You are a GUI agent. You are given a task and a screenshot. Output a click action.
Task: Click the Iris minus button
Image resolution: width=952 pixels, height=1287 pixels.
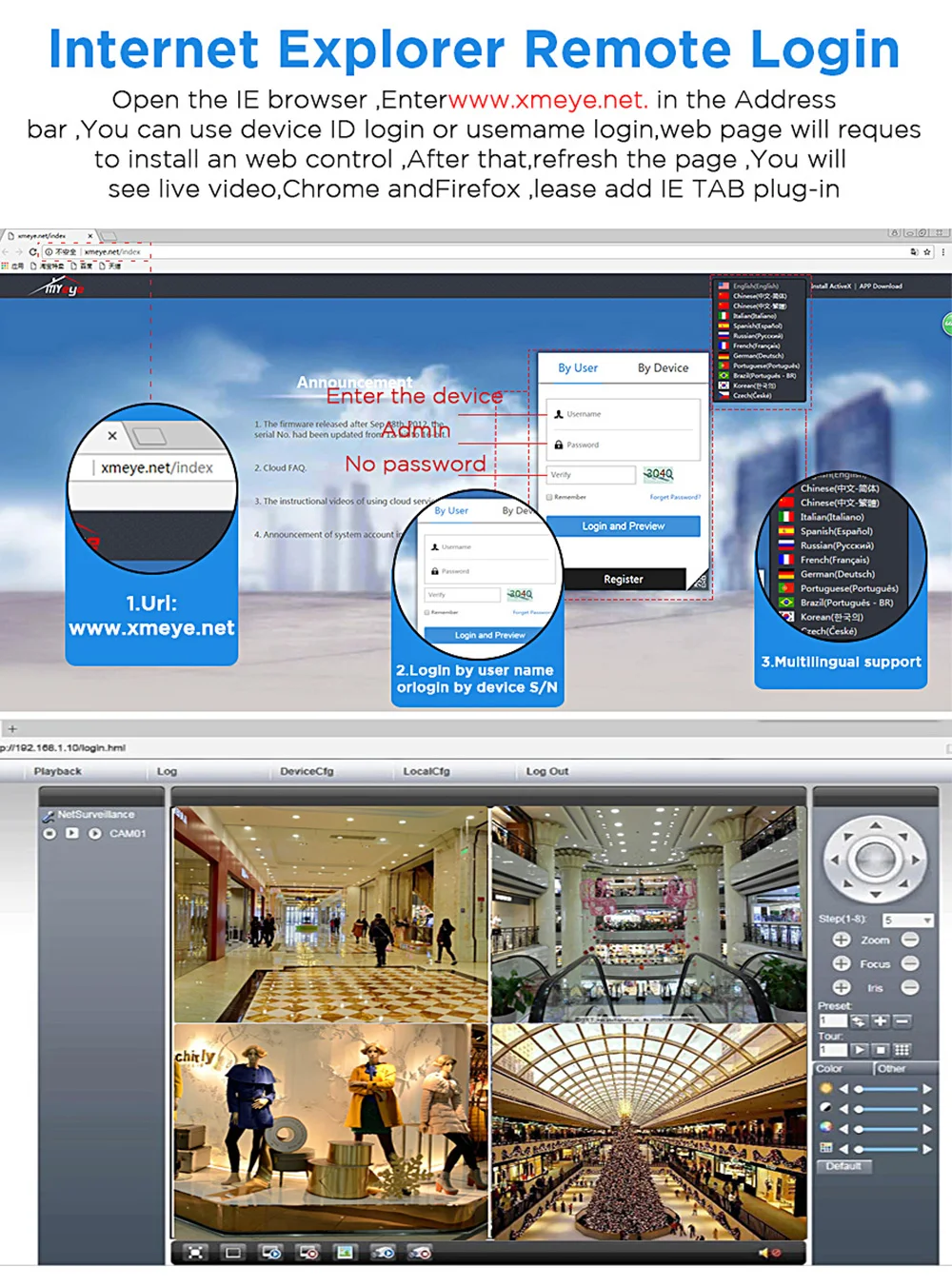click(910, 987)
